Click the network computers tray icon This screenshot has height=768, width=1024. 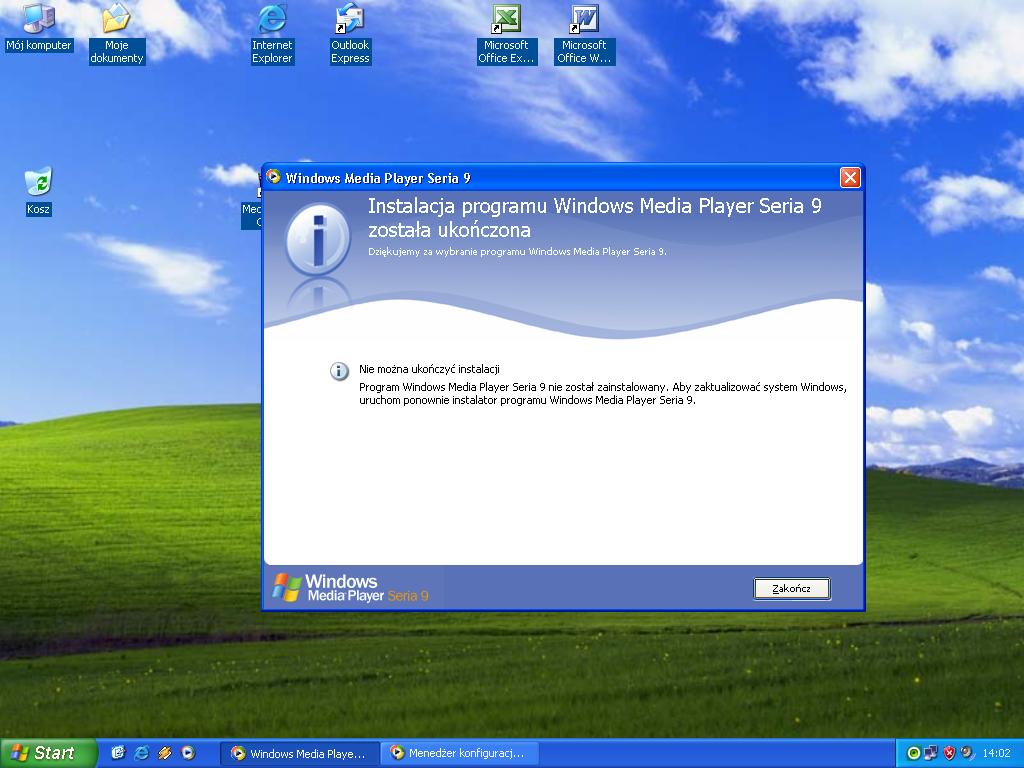[931, 754]
